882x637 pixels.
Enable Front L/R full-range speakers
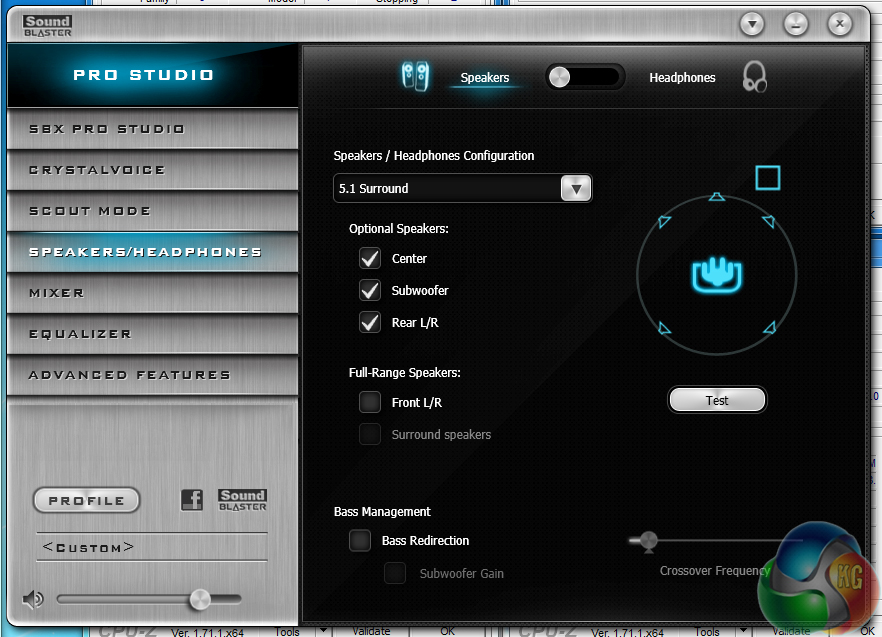(x=370, y=402)
